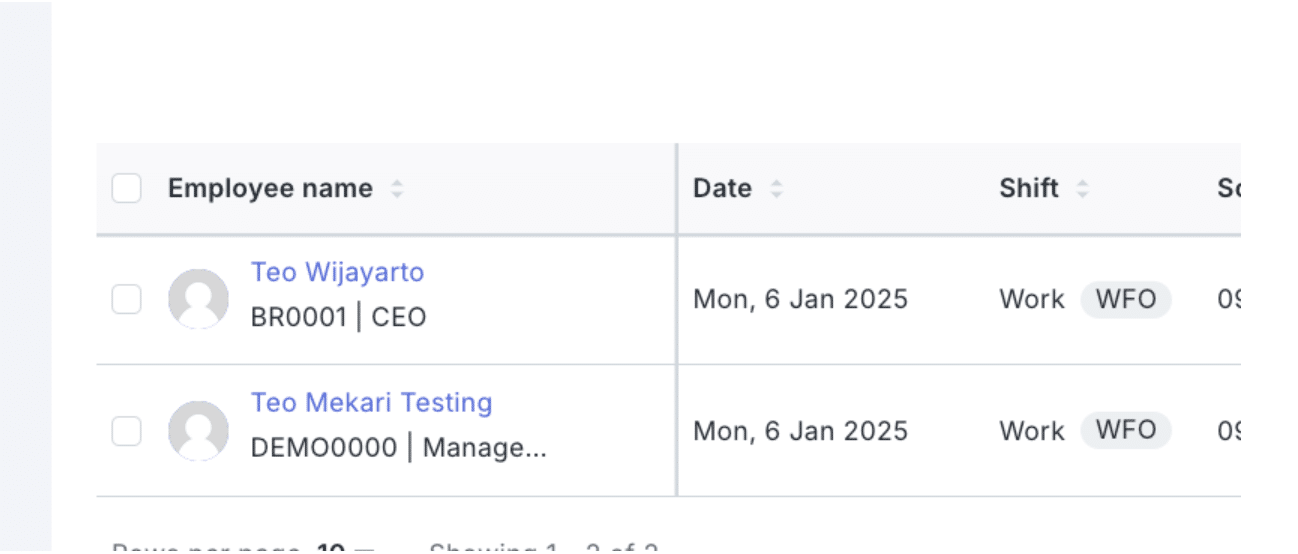Tick the checkbox for Teo Wijayarto
This screenshot has height=554, width=1298.
click(126, 299)
